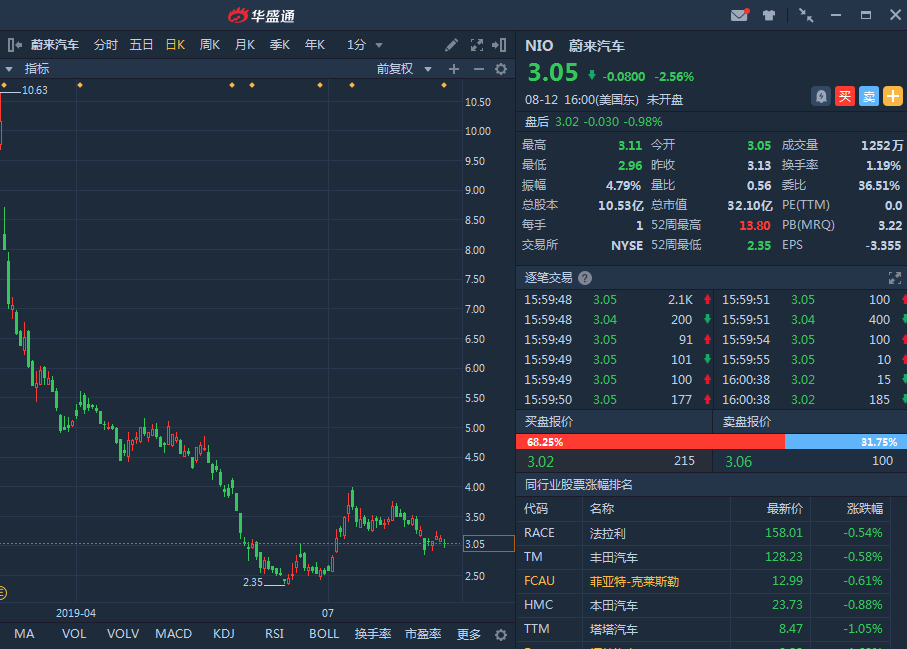Select the 日K chart tab

pyautogui.click(x=175, y=45)
